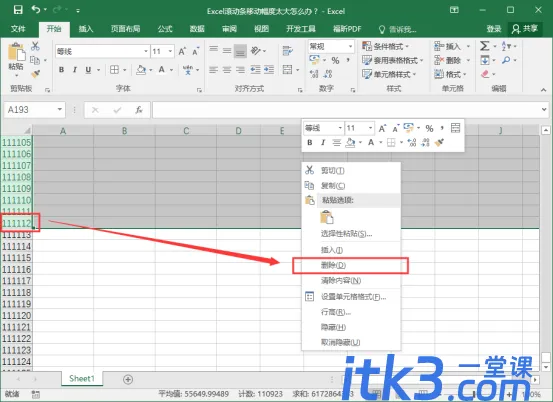The width and height of the screenshot is (553, 402).
Task: Switch to the Data tab
Action: (x=197, y=29)
